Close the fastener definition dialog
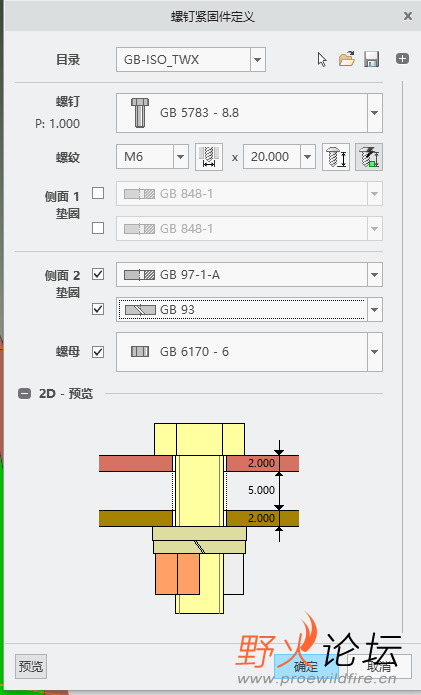Image resolution: width=421 pixels, height=695 pixels. pos(408,16)
